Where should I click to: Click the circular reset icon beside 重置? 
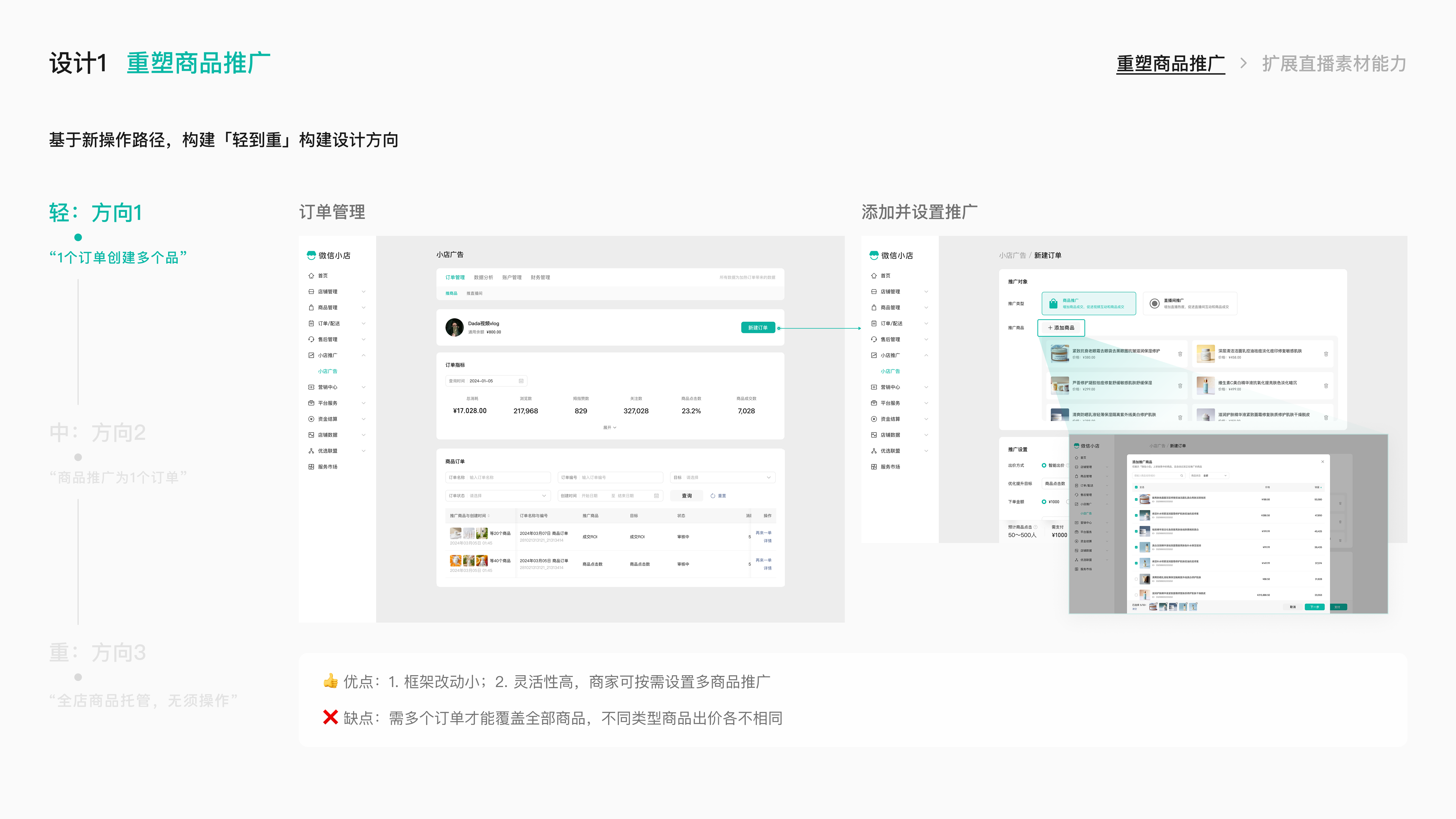point(713,496)
